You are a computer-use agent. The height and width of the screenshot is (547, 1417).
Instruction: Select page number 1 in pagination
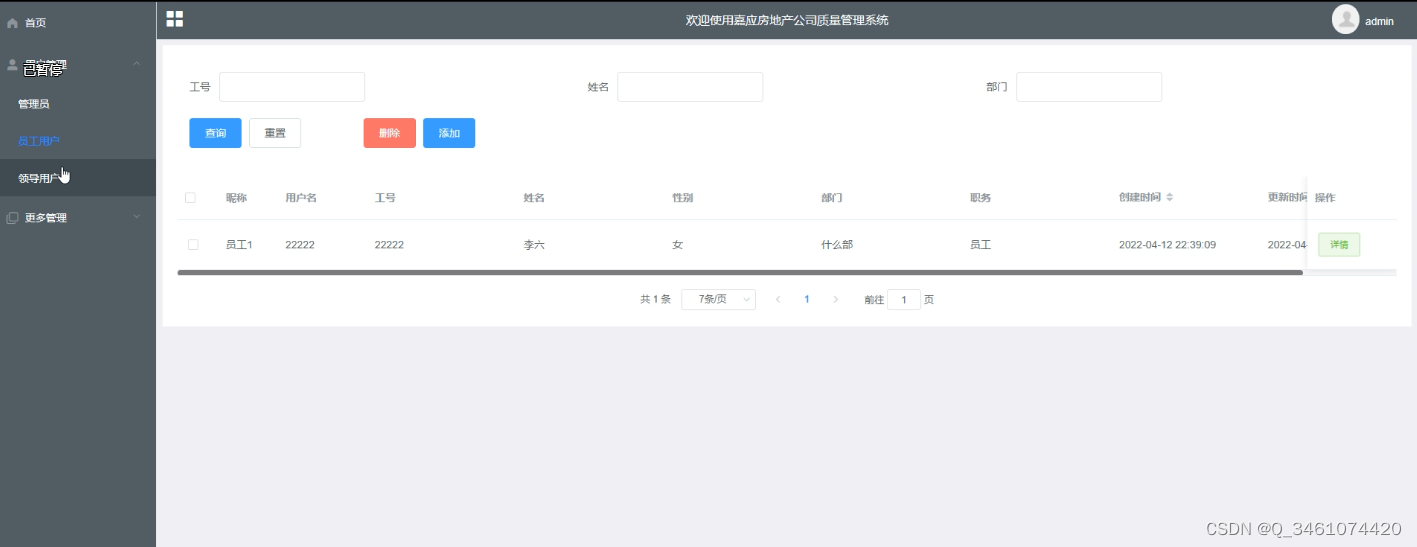(x=807, y=299)
